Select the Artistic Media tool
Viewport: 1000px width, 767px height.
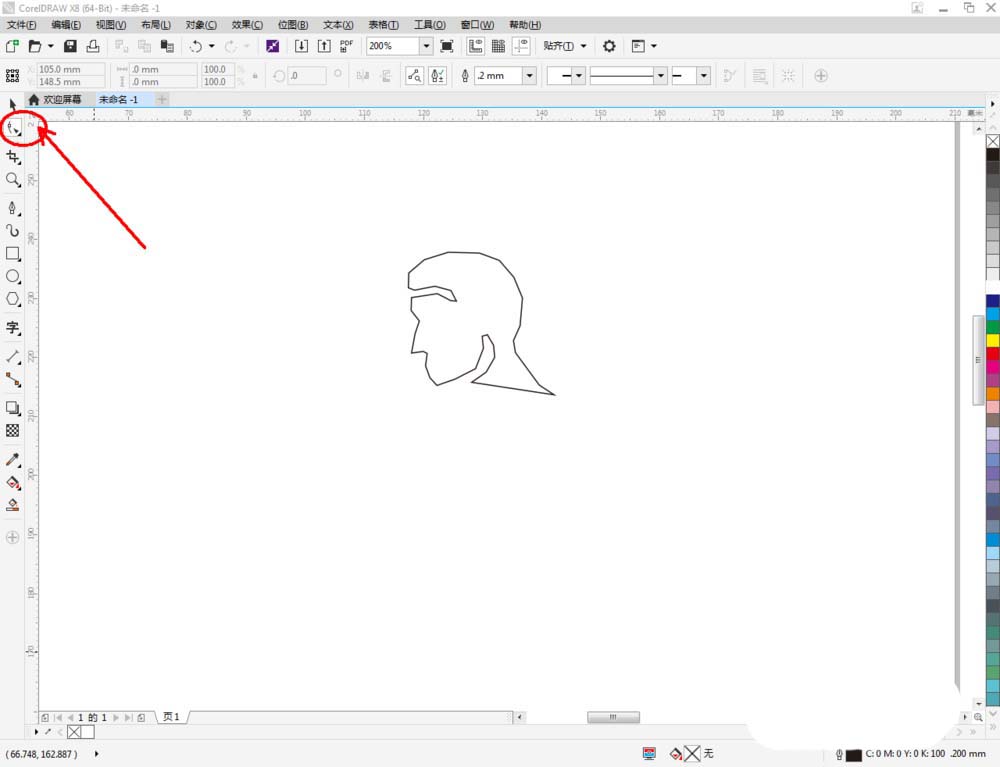[x=13, y=230]
